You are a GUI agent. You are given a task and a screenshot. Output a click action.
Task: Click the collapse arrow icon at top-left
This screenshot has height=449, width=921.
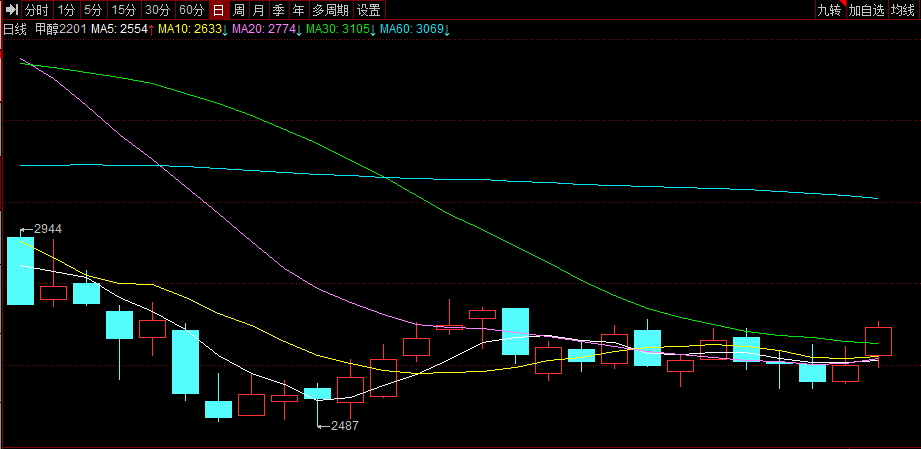[12, 9]
